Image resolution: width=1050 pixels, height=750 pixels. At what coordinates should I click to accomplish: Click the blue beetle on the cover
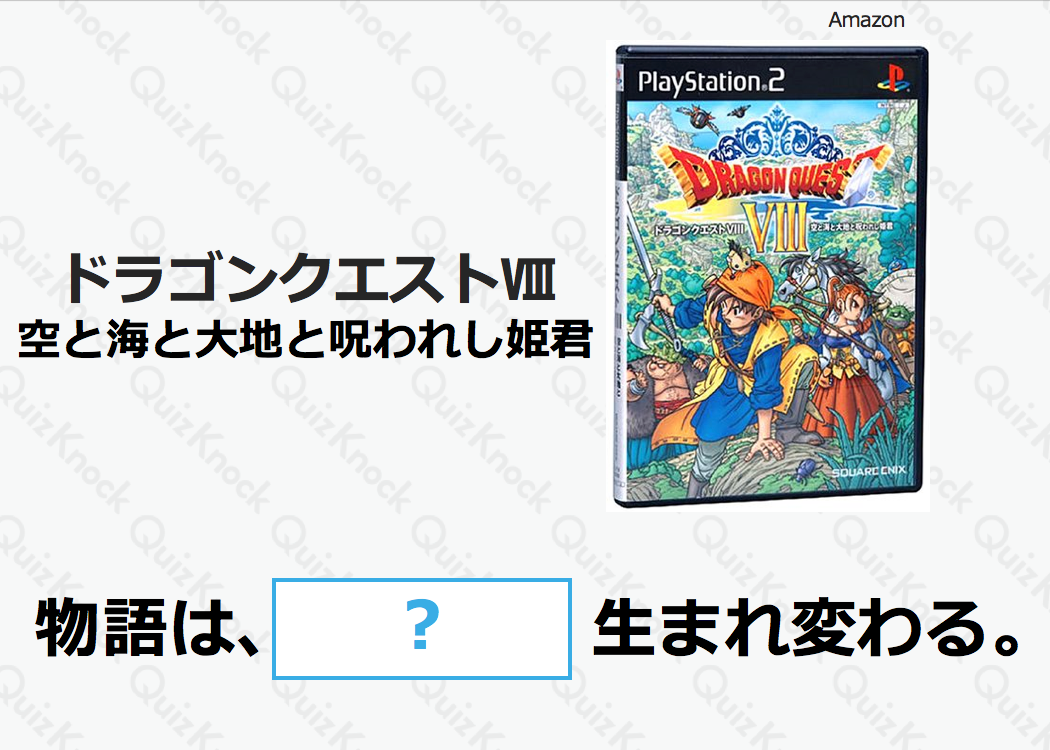click(x=804, y=471)
